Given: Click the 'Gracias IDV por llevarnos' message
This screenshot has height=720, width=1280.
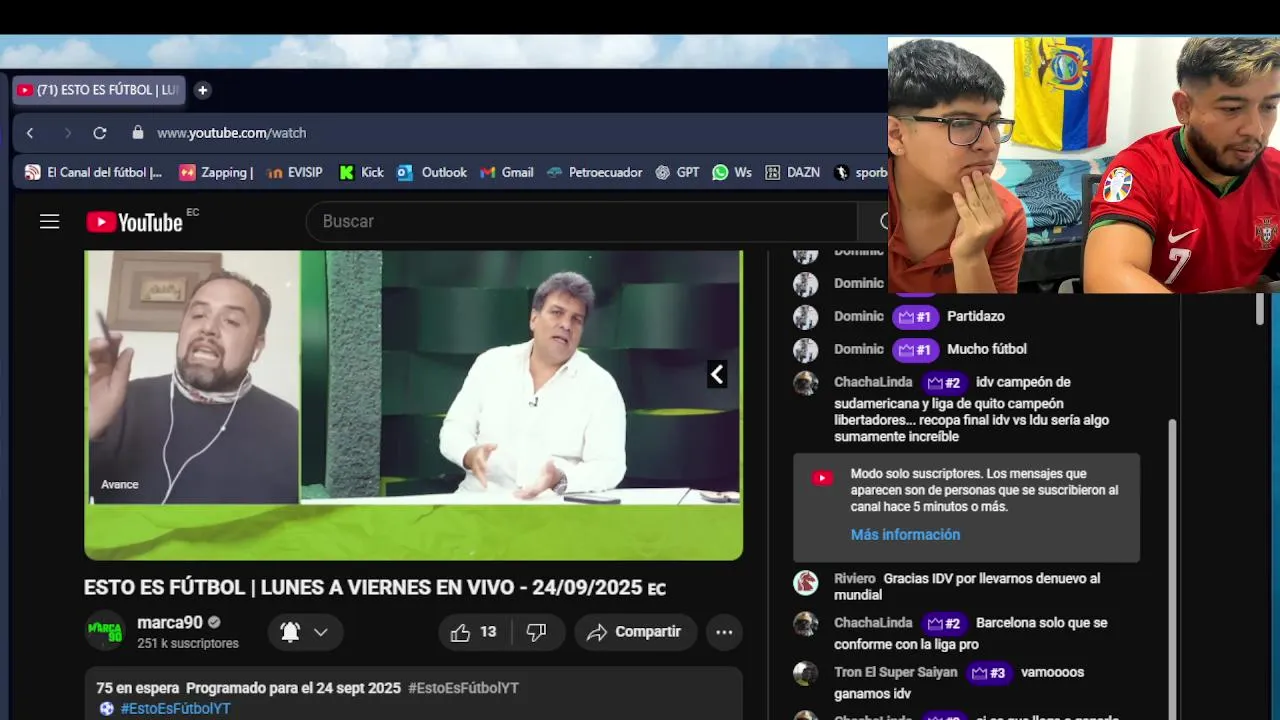Looking at the screenshot, I should tap(967, 587).
